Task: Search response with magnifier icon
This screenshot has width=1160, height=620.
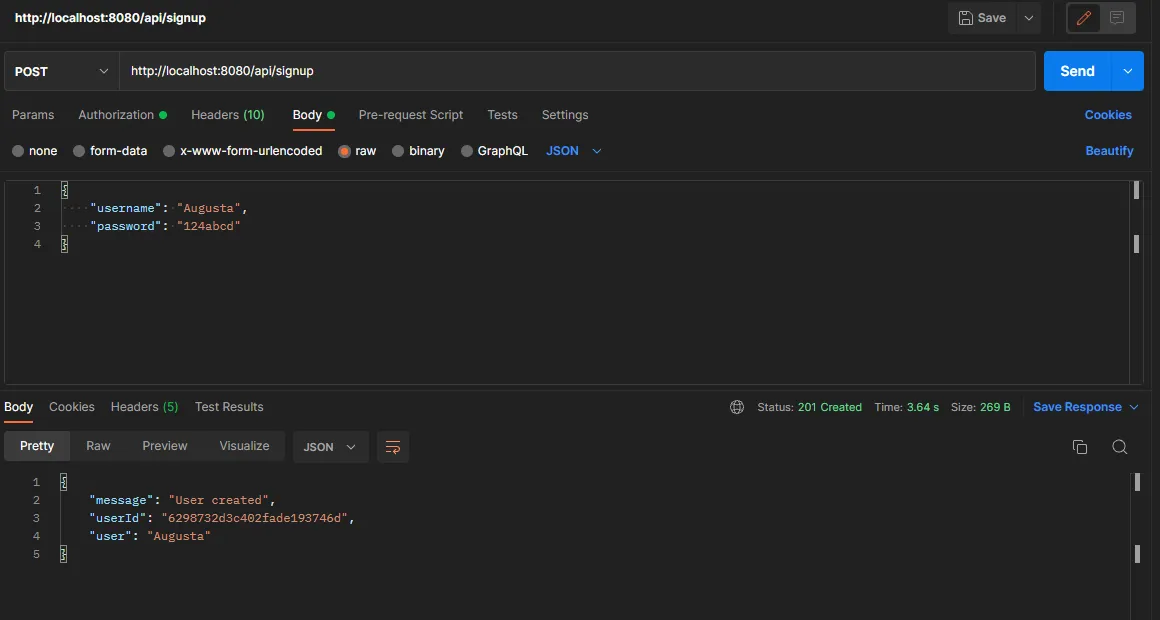Action: [x=1120, y=447]
